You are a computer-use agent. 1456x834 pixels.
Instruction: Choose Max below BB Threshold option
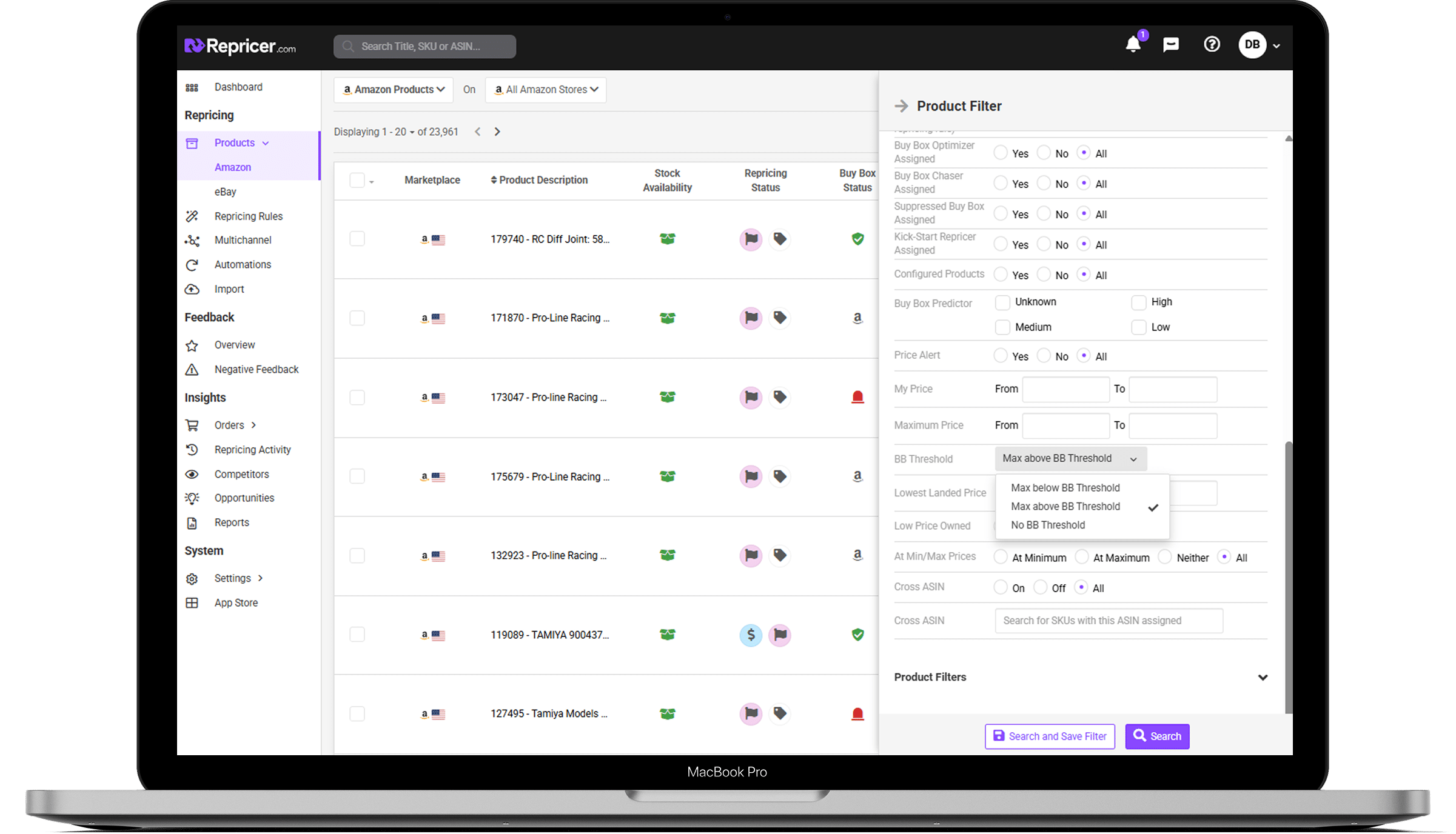tap(1065, 488)
